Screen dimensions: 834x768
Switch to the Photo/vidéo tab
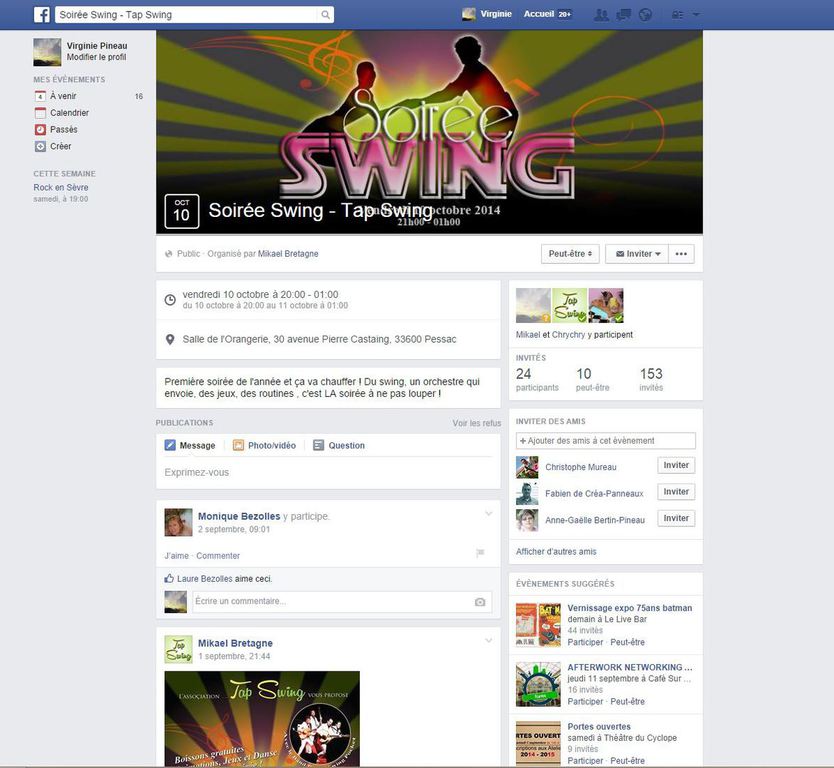[264, 446]
